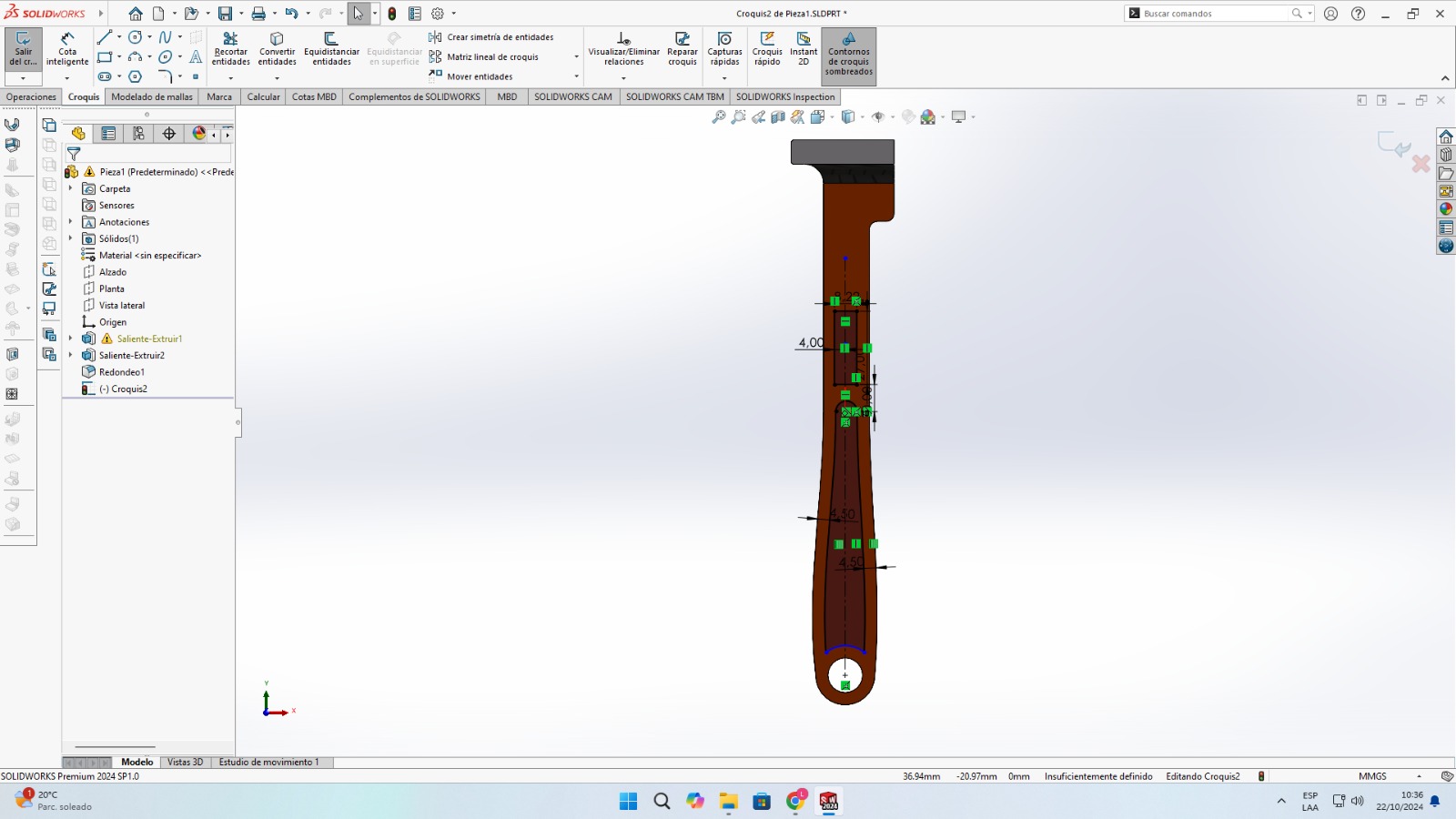The image size is (1456, 819).
Task: Open Visualizar/Eliminar relaciones tool
Action: click(x=623, y=50)
